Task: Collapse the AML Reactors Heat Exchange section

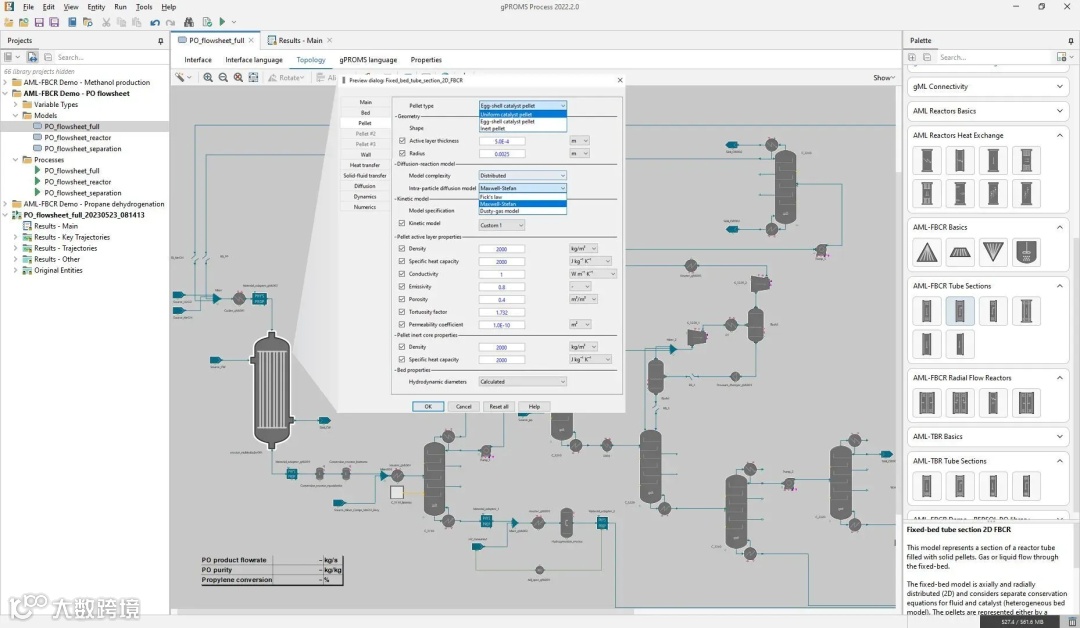Action: pyautogui.click(x=1059, y=136)
